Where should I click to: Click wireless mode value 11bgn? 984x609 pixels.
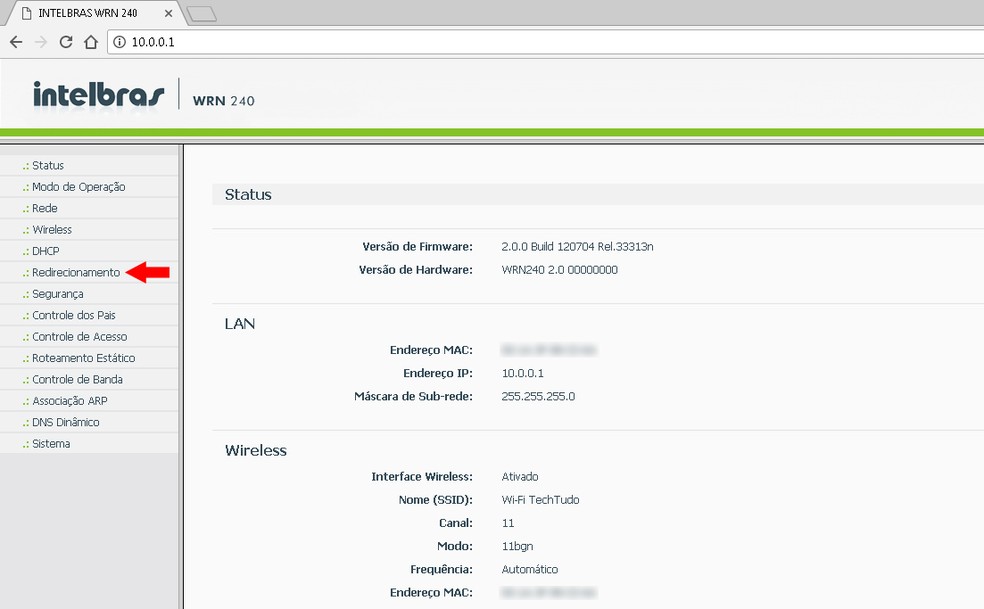[x=517, y=546]
